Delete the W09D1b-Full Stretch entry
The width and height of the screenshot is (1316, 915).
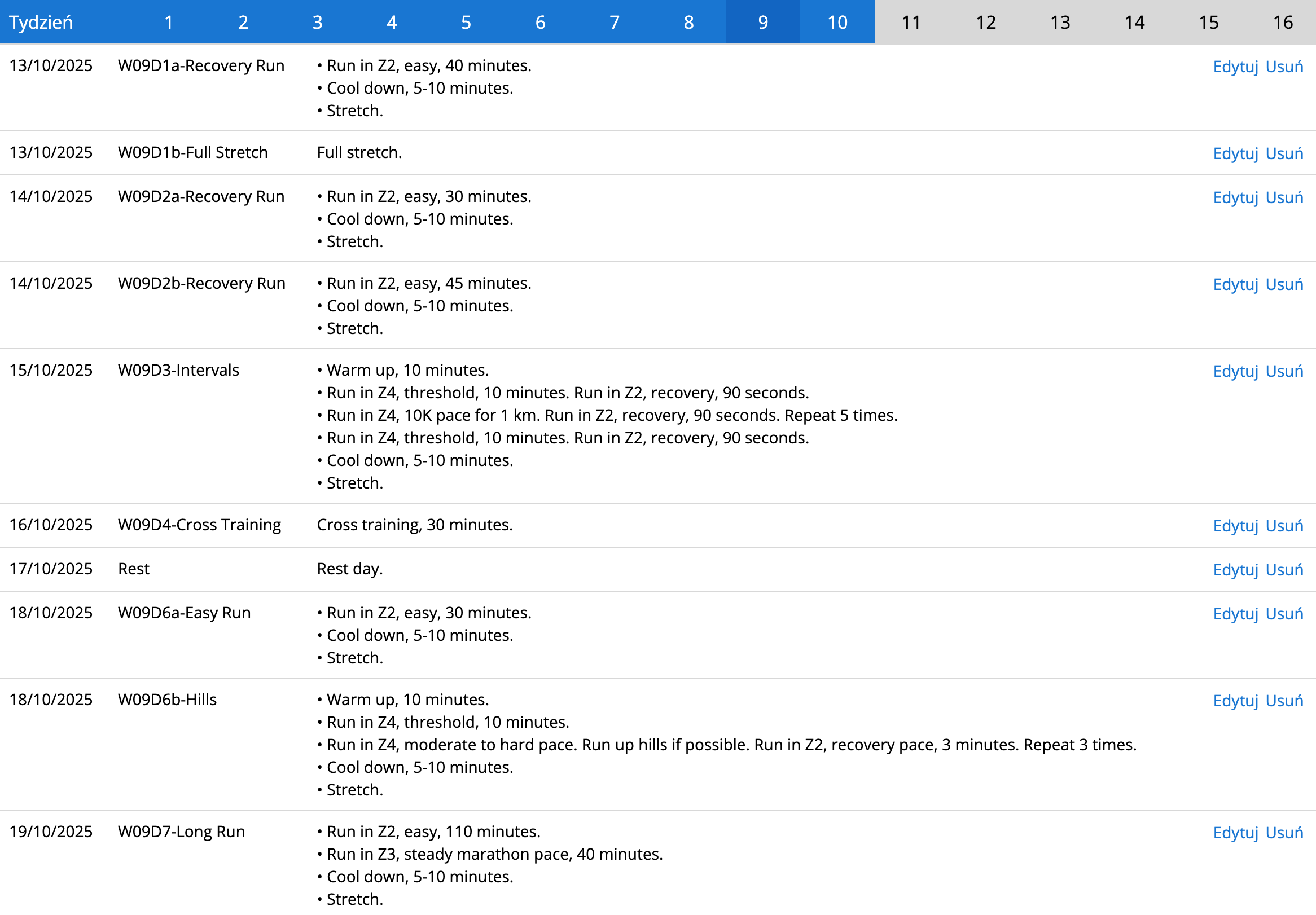click(1284, 153)
